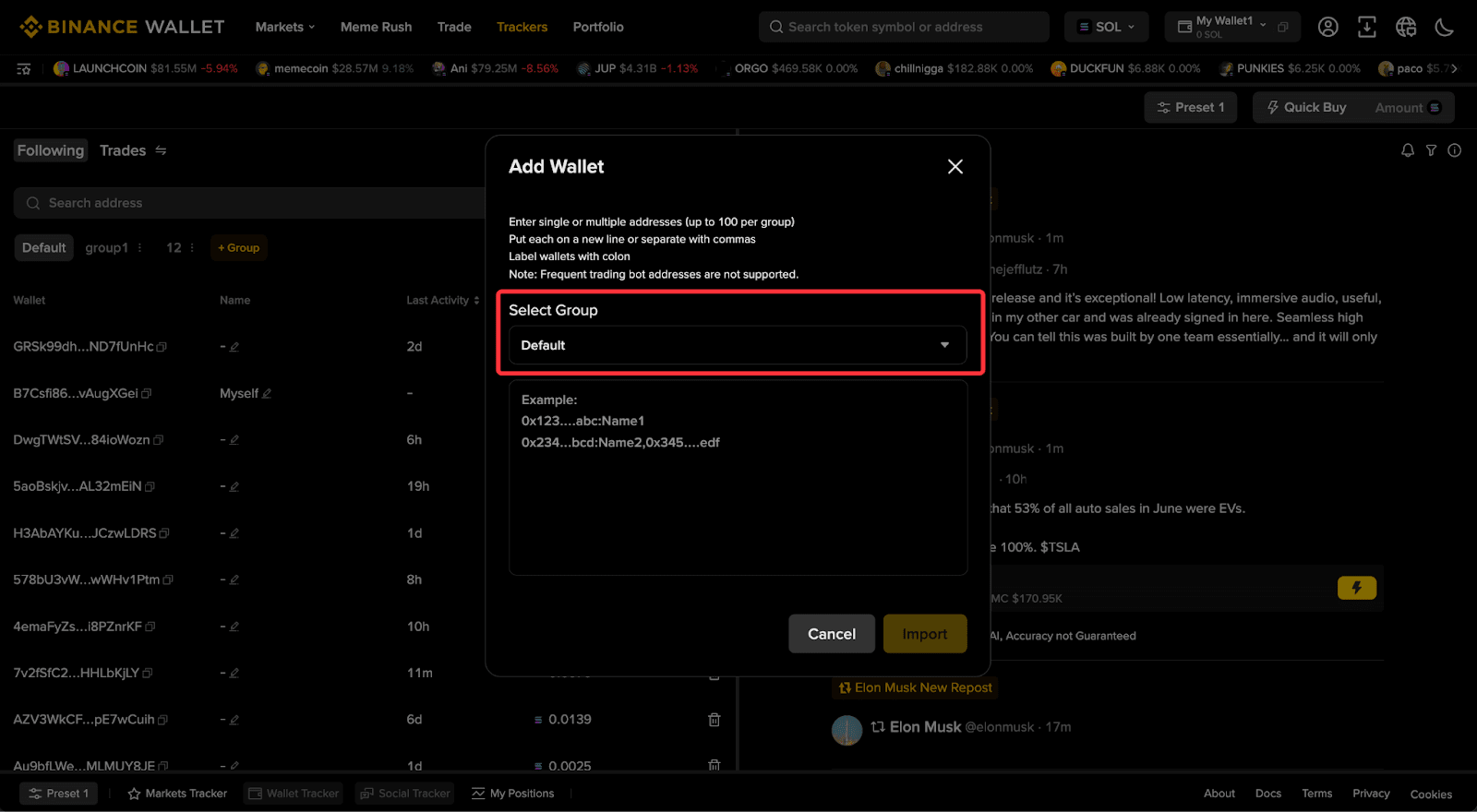Open ticker settings icon left of LAUNCHCOIN
The width and height of the screenshot is (1477, 812).
click(24, 68)
